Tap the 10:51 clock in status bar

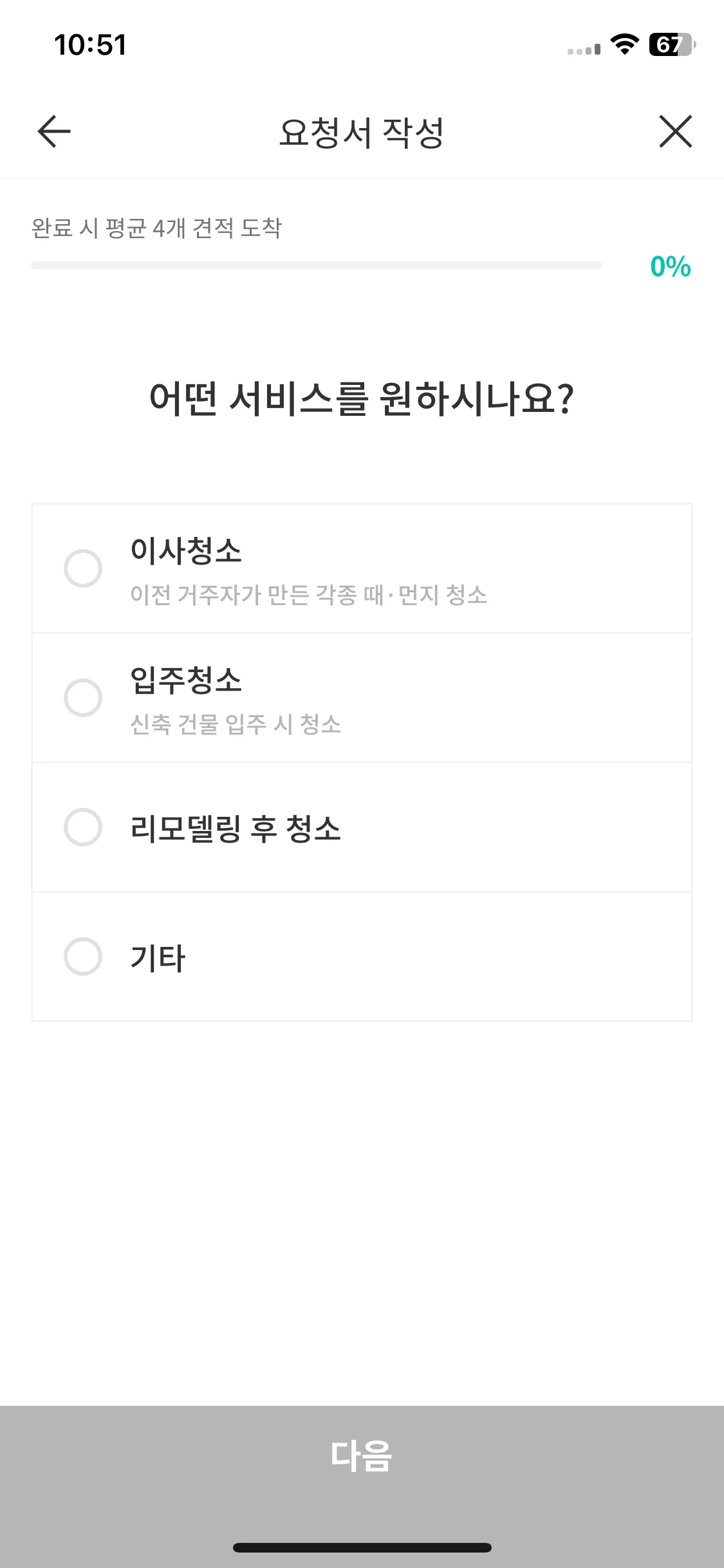[90, 45]
